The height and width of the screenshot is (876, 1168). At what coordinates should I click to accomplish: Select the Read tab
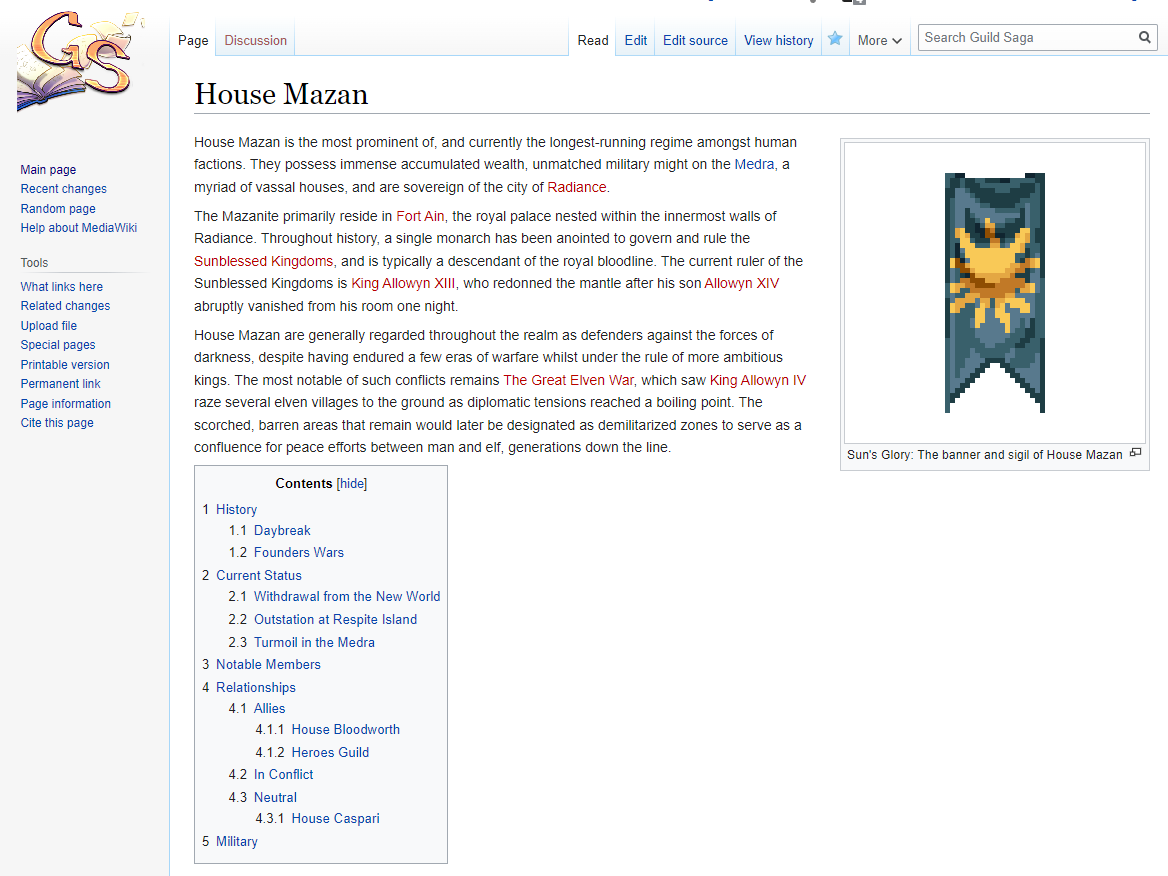593,40
